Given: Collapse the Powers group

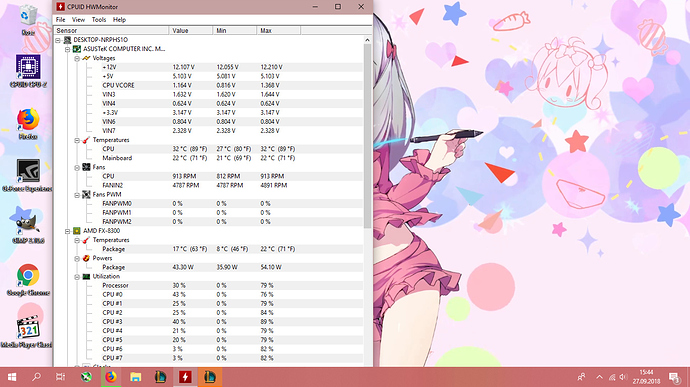Looking at the screenshot, I should [x=77, y=259].
